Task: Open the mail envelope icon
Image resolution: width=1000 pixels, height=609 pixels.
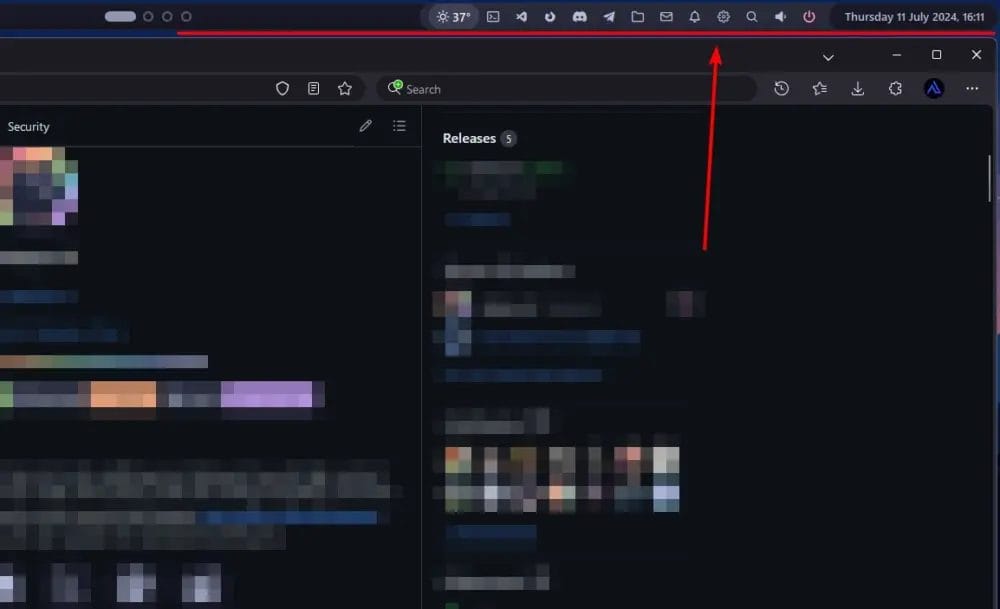Action: point(666,17)
